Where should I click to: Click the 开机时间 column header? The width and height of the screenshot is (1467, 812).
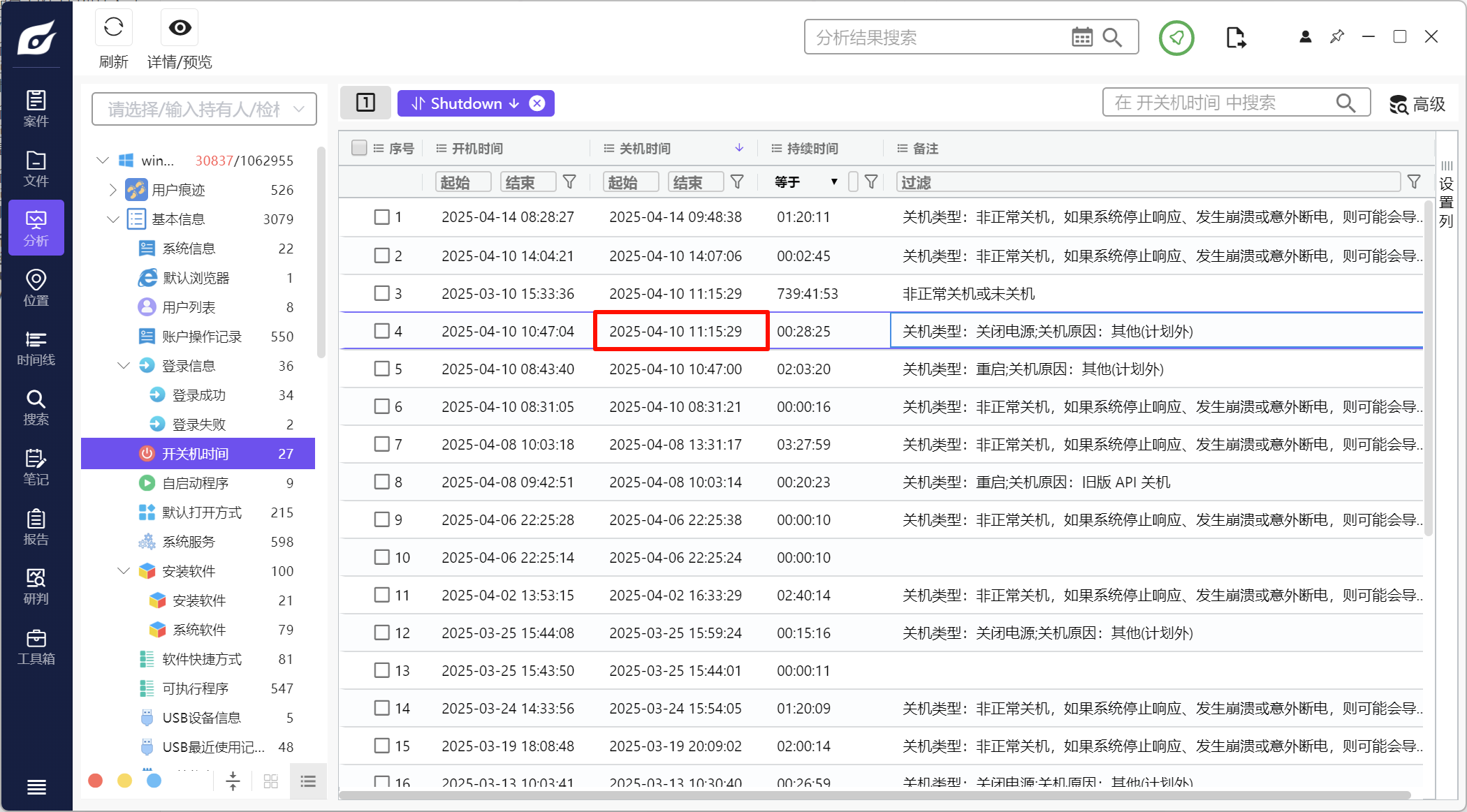click(477, 148)
